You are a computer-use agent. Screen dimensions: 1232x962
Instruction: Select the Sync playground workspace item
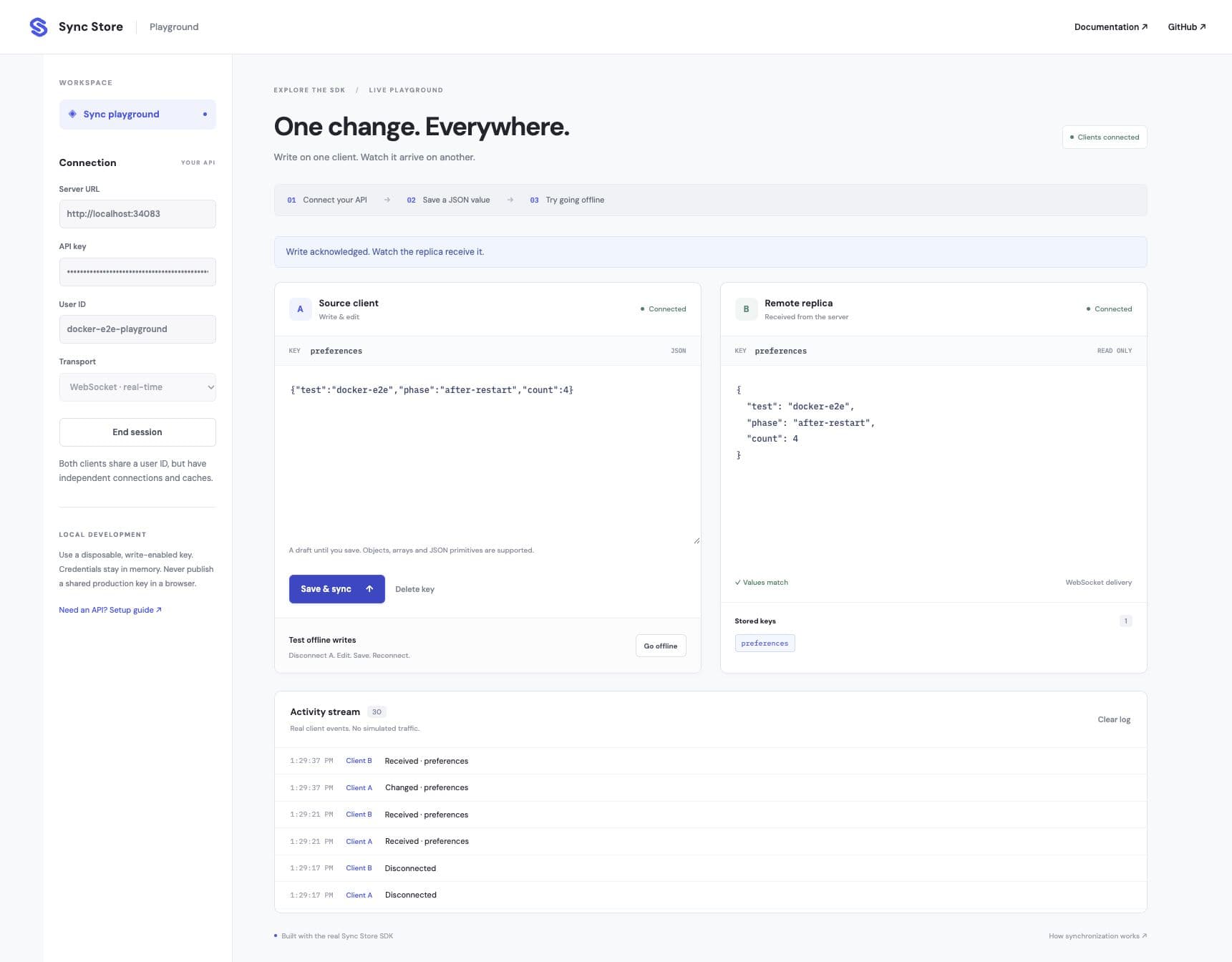coord(137,115)
